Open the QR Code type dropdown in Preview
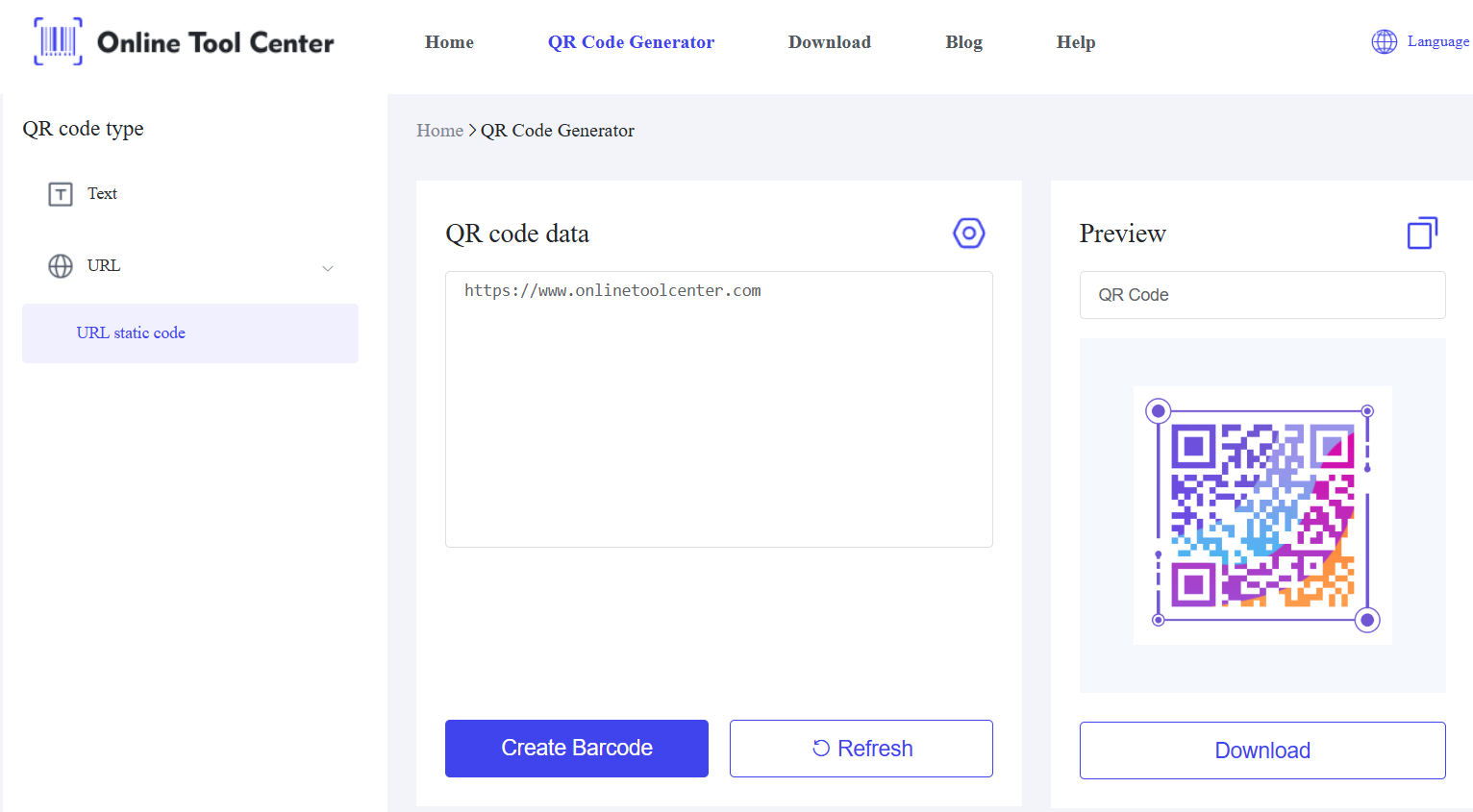 (x=1262, y=295)
